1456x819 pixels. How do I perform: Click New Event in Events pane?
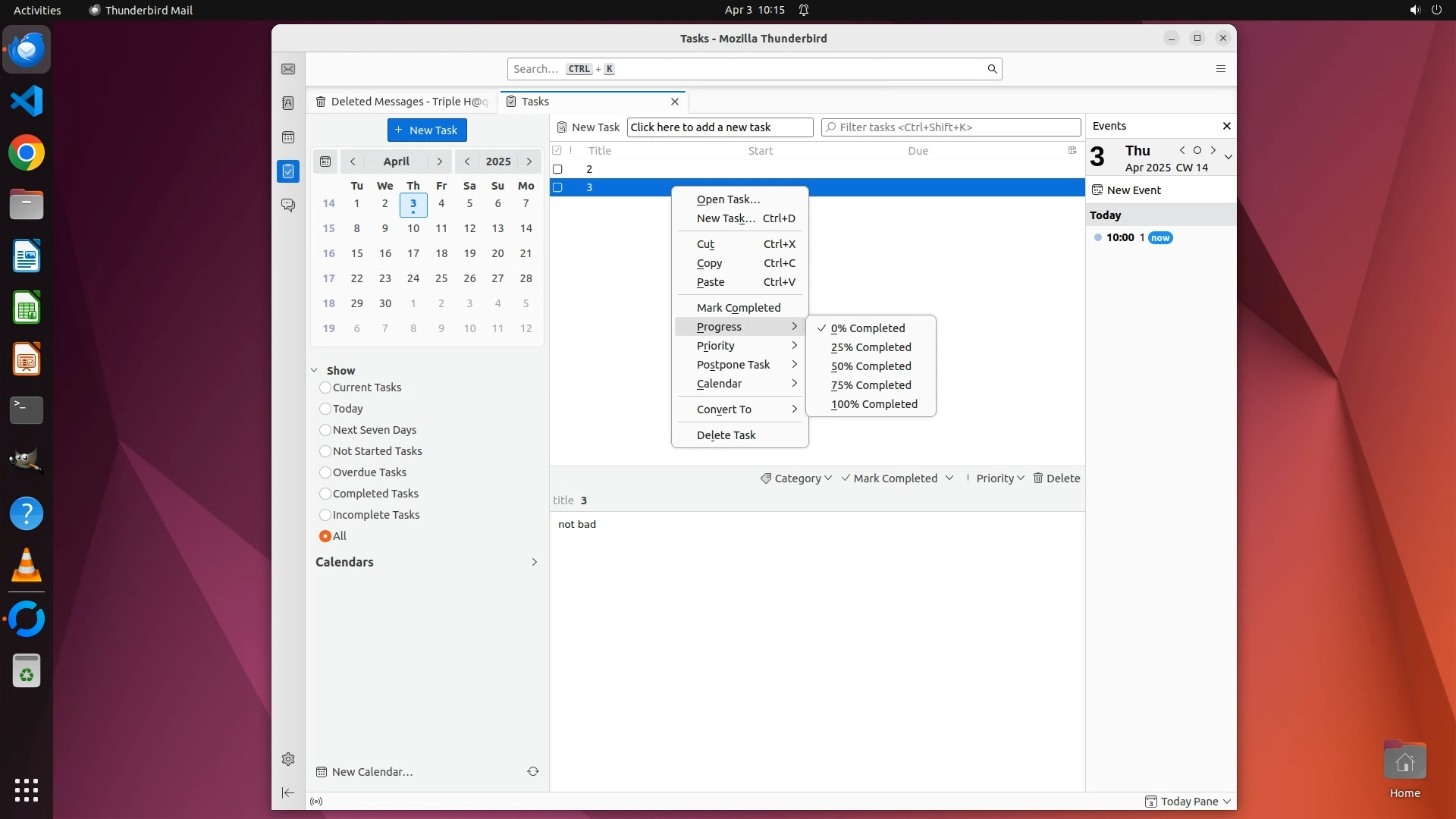(x=1133, y=190)
